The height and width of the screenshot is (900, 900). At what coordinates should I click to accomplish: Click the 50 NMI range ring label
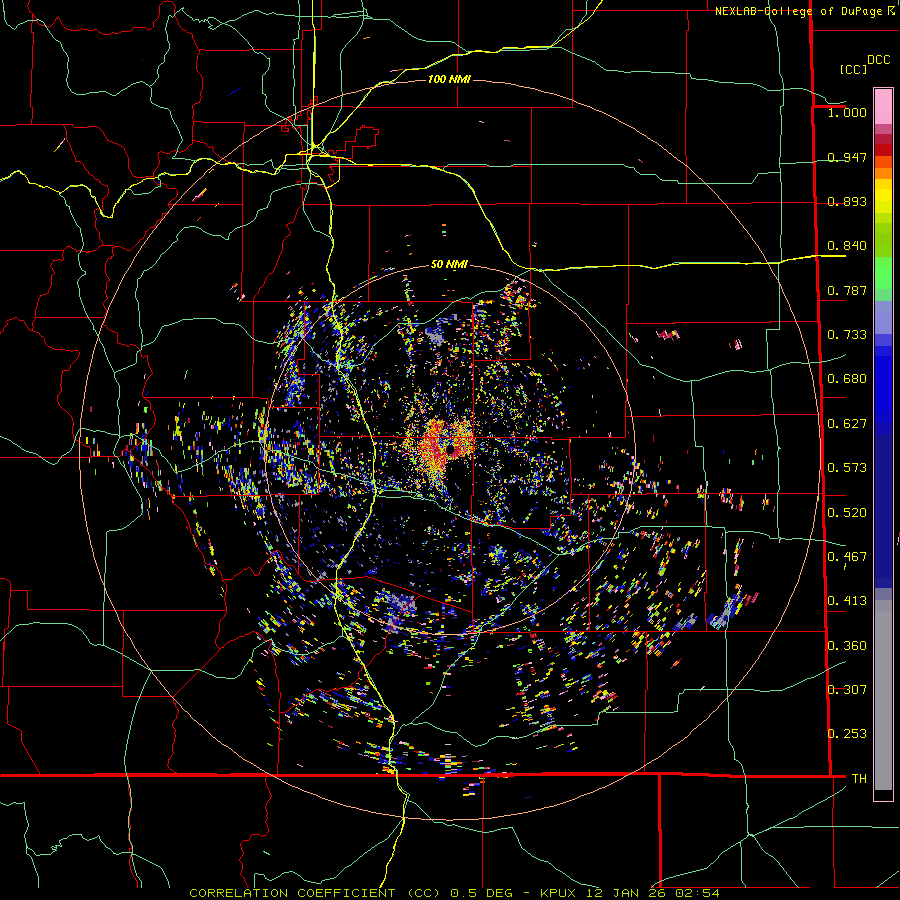tap(449, 264)
